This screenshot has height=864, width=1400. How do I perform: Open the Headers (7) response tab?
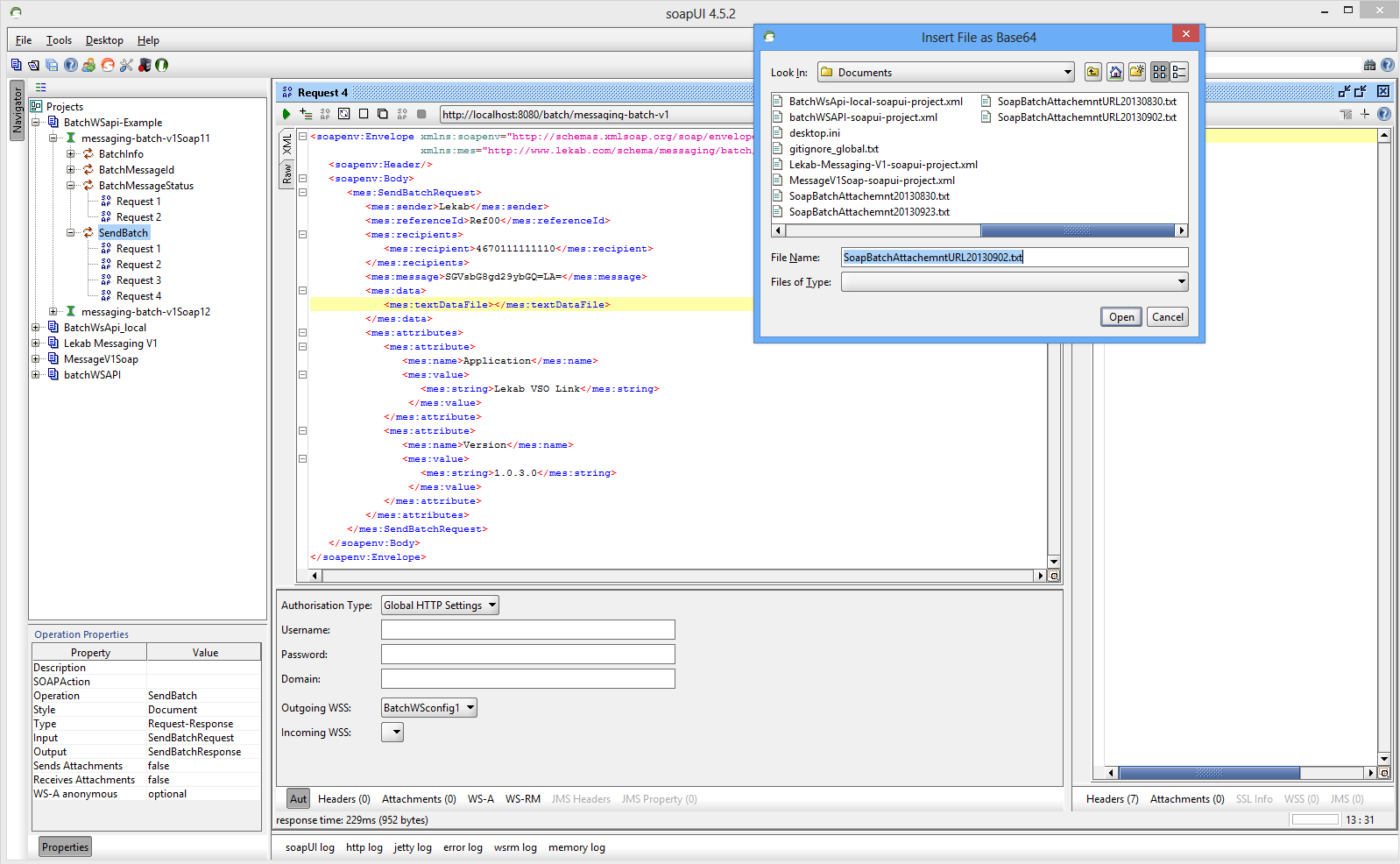click(1112, 798)
